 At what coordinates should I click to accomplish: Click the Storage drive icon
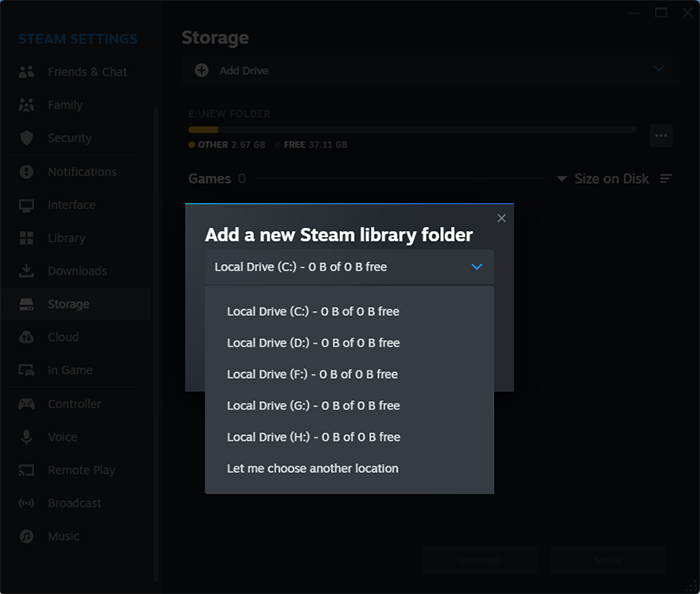26,304
